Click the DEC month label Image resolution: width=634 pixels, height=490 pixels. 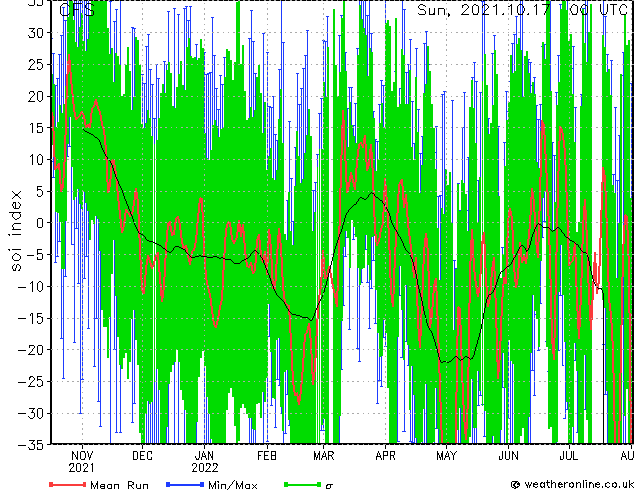pyautogui.click(x=143, y=456)
